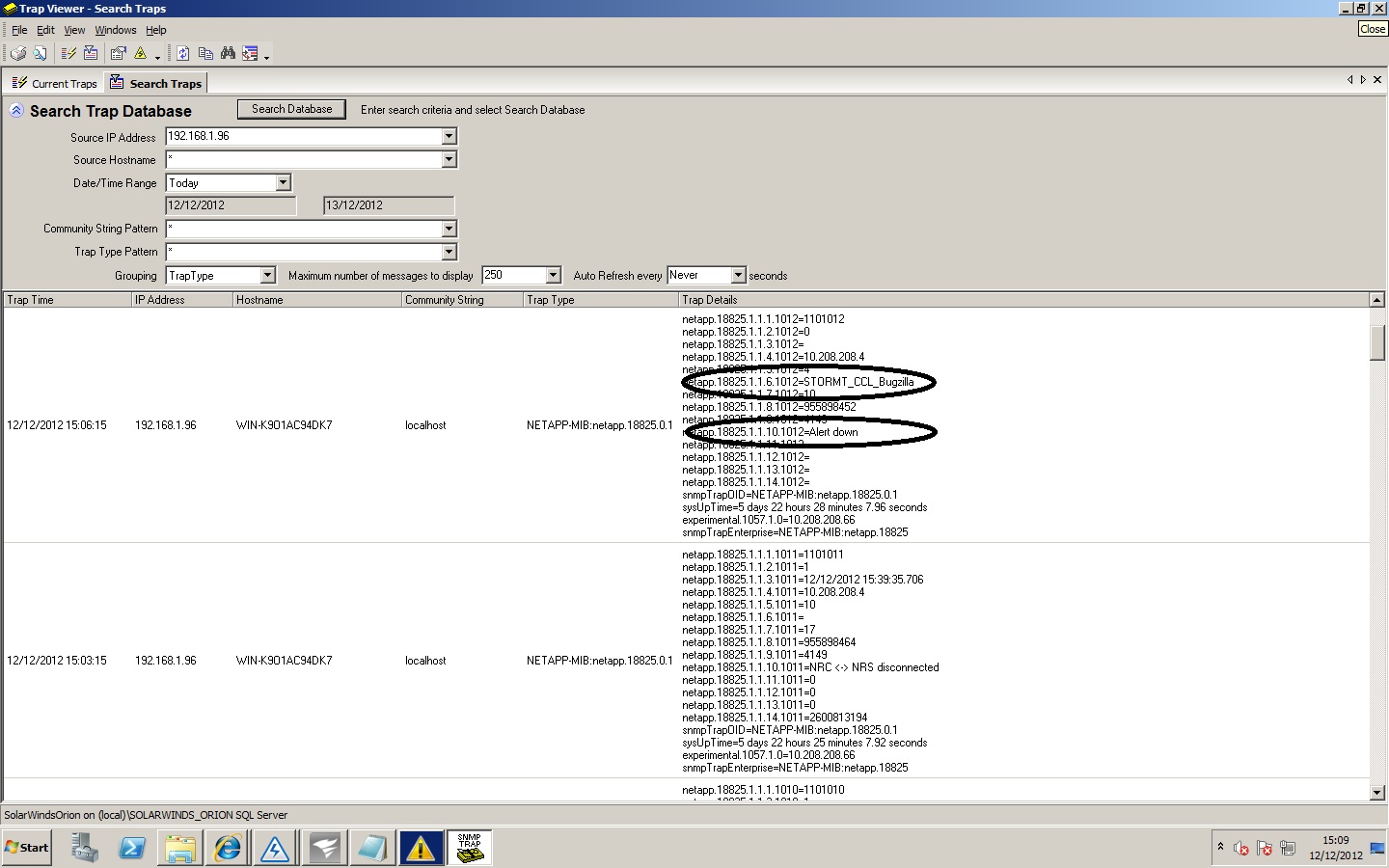Click the IP Address column header
This screenshot has width=1389, height=868.
tap(182, 300)
